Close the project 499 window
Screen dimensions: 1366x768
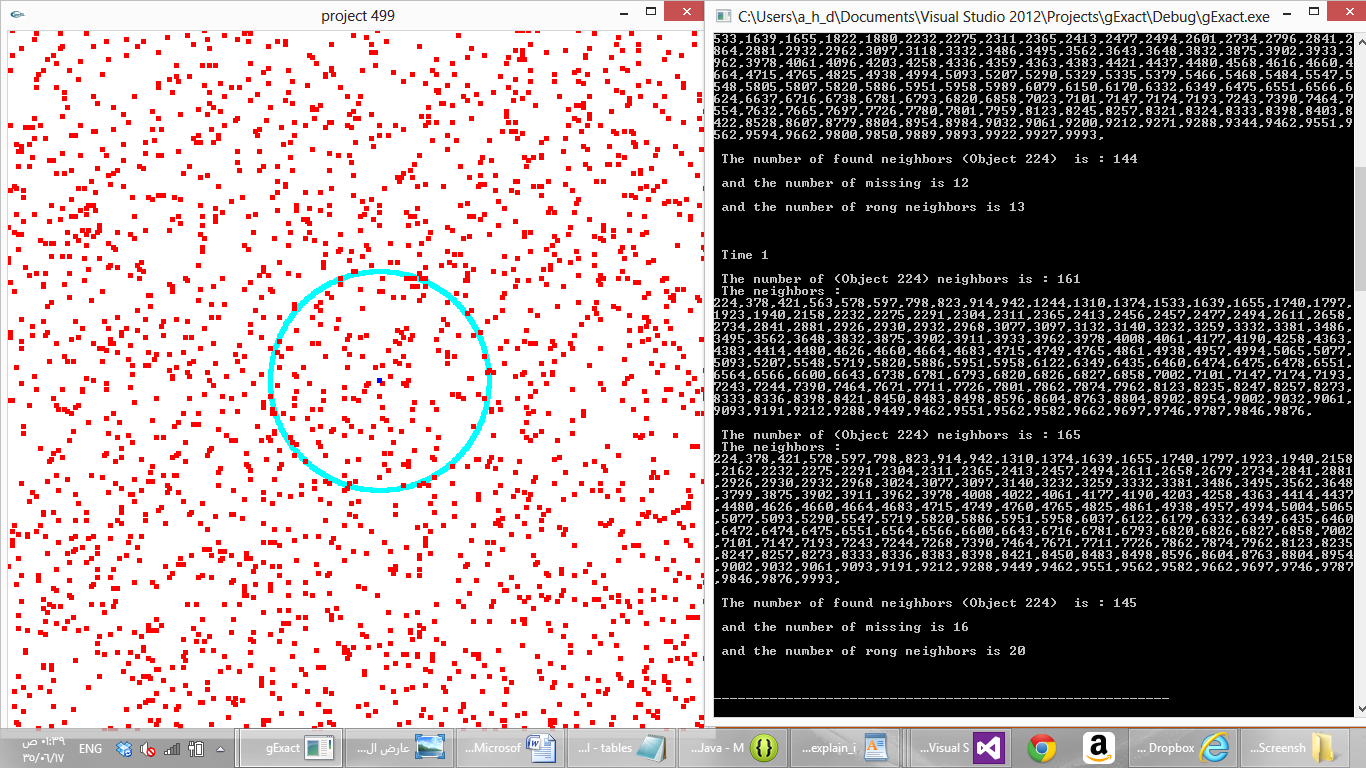pos(685,11)
